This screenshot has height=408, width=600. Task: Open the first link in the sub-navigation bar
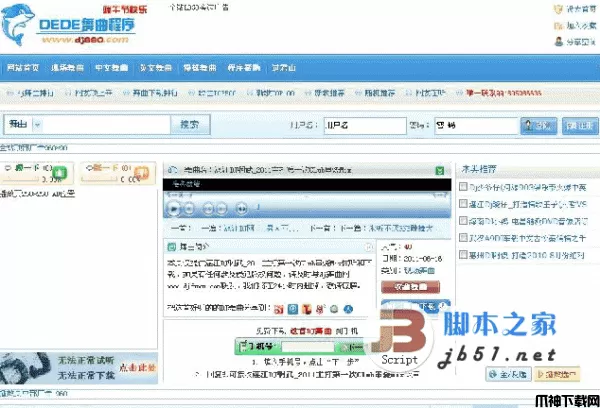(36, 93)
